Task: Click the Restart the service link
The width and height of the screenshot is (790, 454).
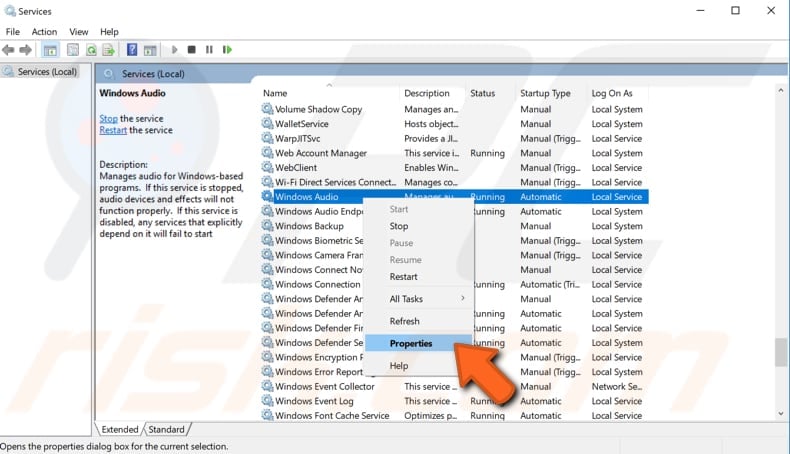Action: 113,130
